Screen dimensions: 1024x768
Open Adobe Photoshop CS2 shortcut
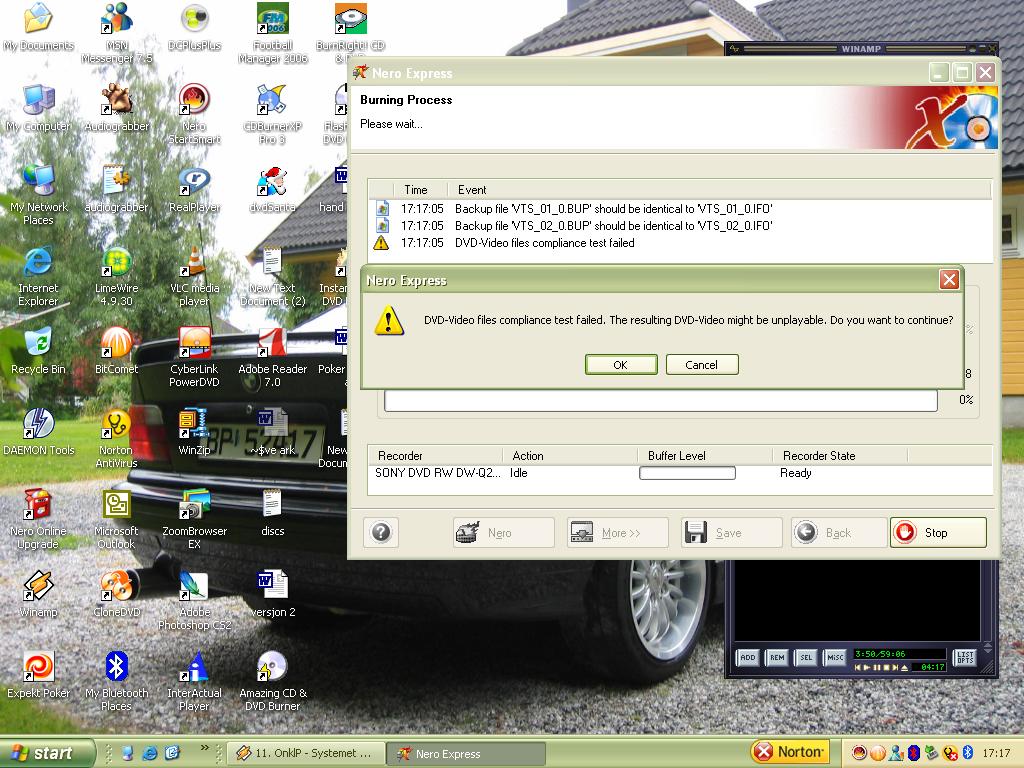195,600
